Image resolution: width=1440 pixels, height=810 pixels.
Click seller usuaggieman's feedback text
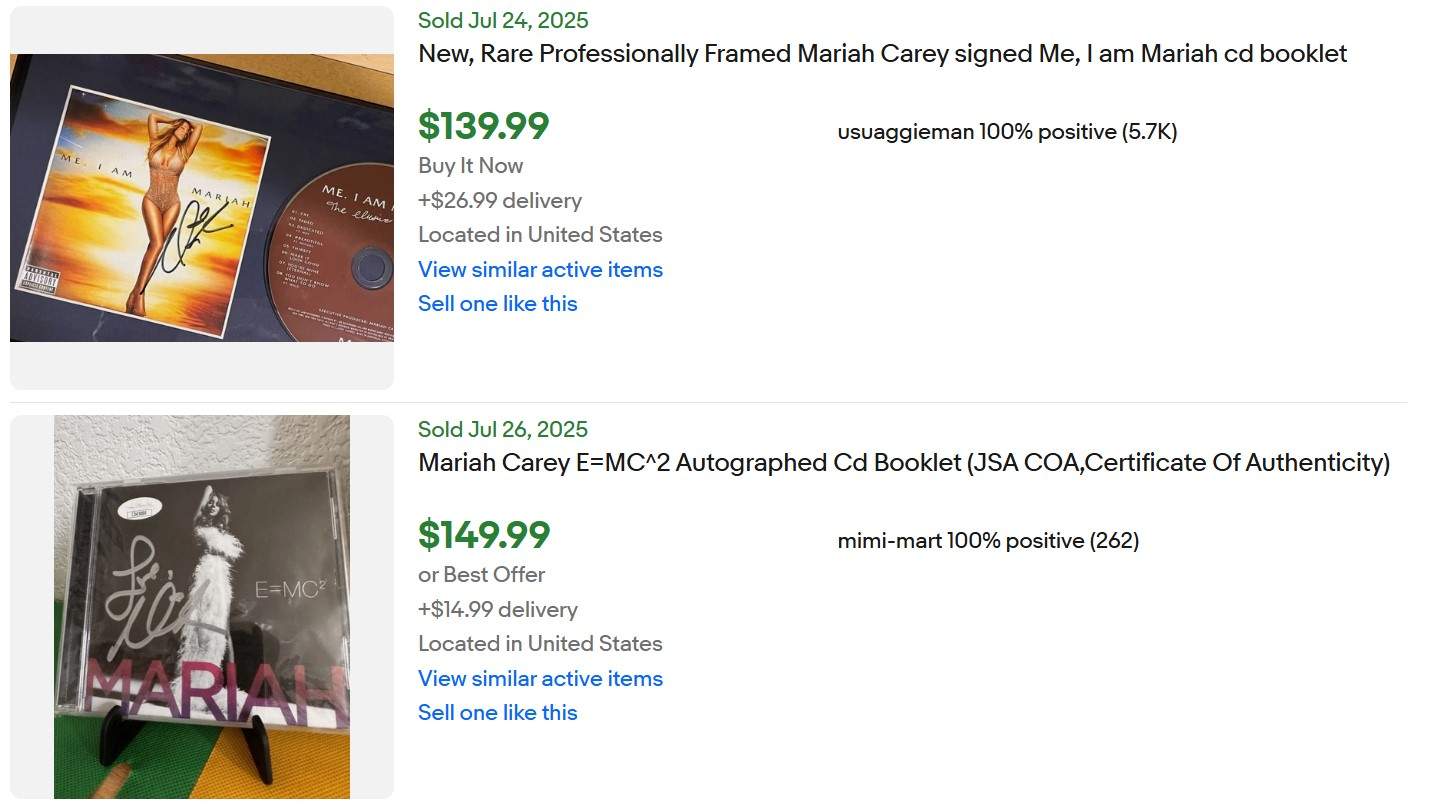click(1007, 132)
